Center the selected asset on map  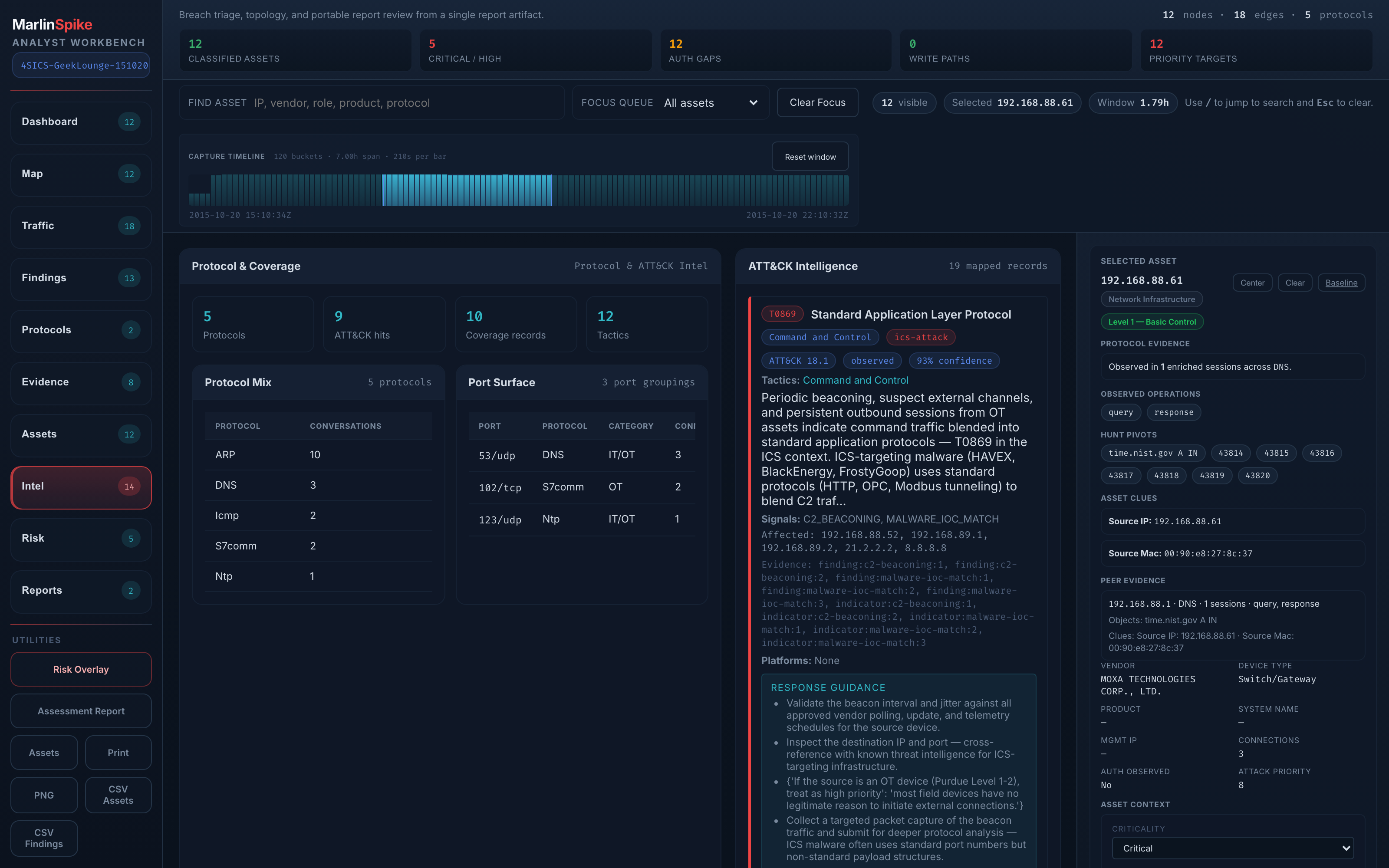tap(1252, 283)
